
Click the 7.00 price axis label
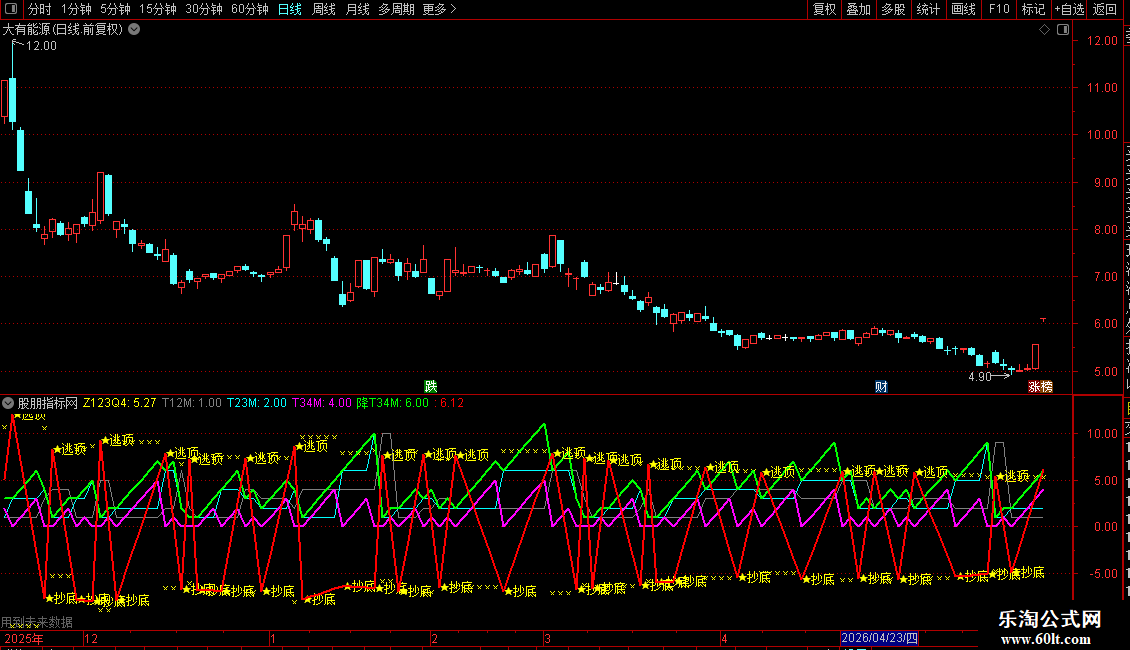click(x=1105, y=277)
